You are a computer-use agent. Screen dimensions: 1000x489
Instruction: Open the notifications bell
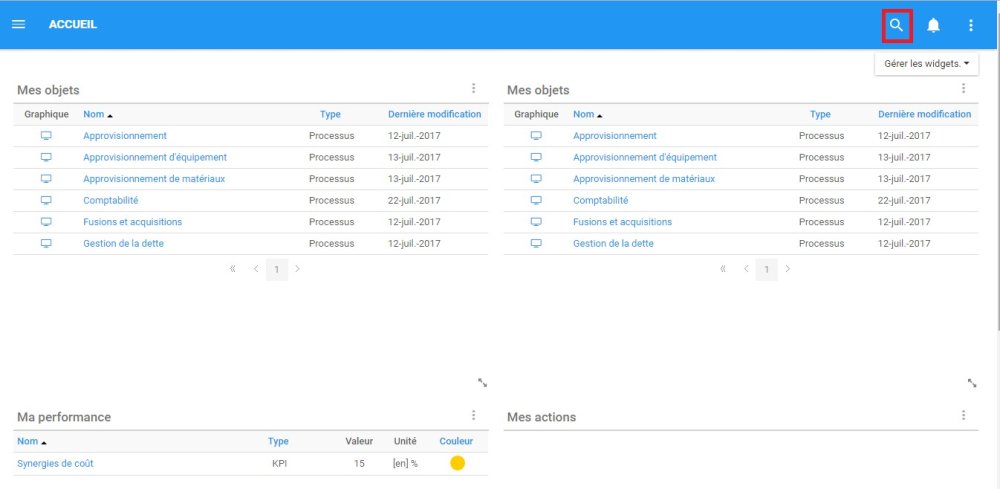click(933, 26)
